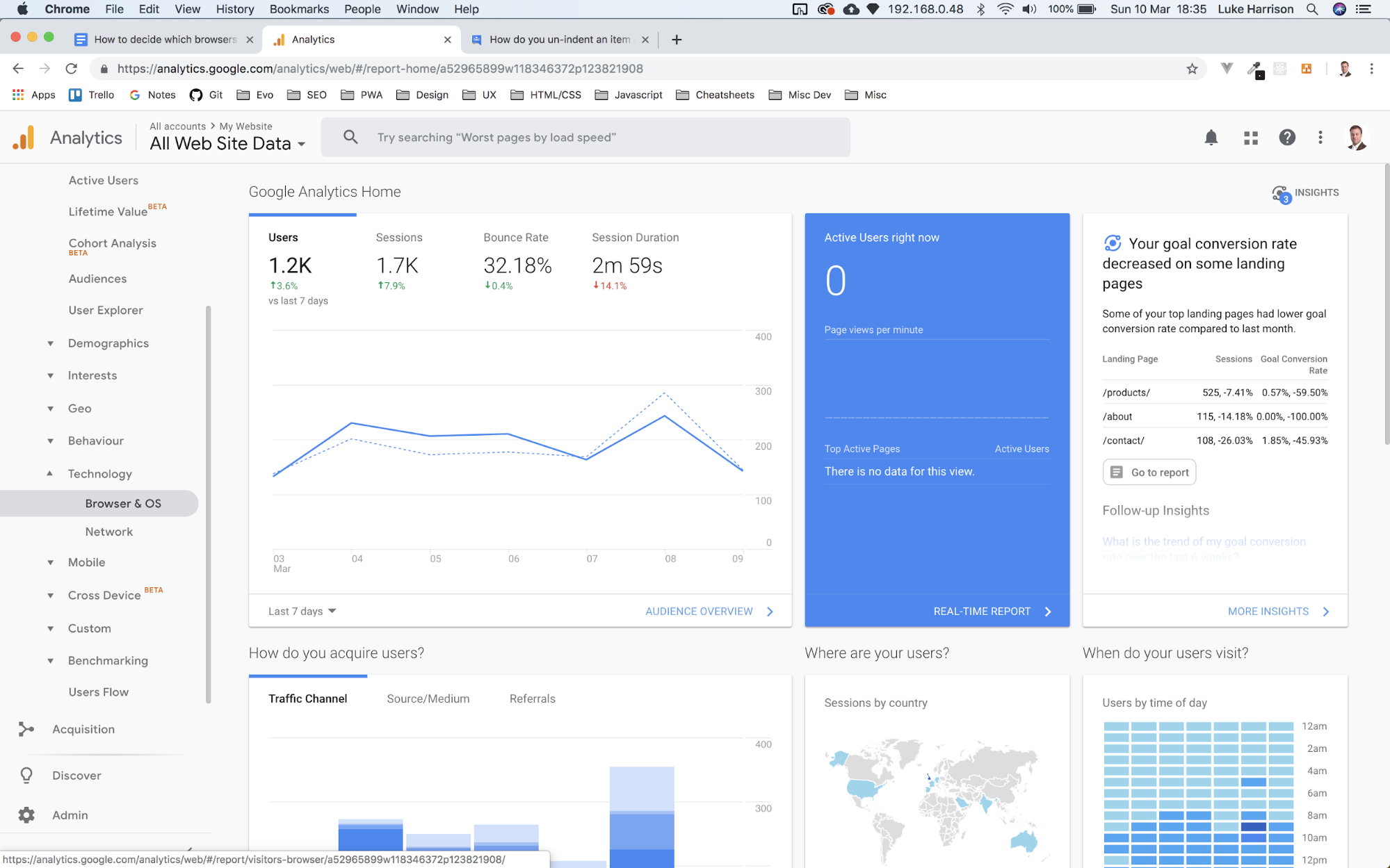Click the Discover lightbulb icon
The height and width of the screenshot is (868, 1390).
click(26, 775)
